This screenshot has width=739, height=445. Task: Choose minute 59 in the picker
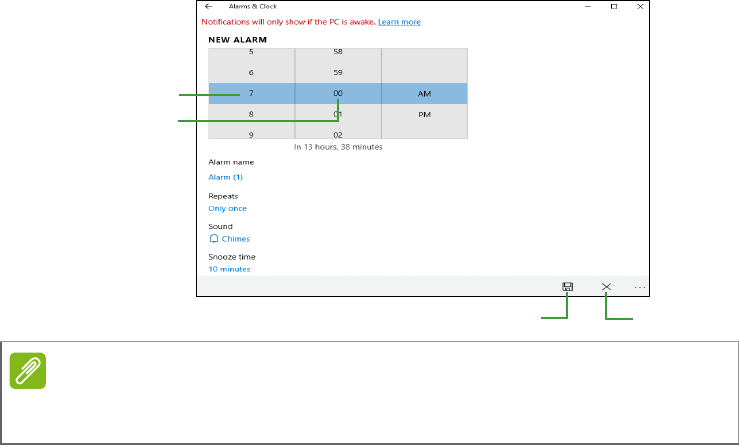point(338,73)
